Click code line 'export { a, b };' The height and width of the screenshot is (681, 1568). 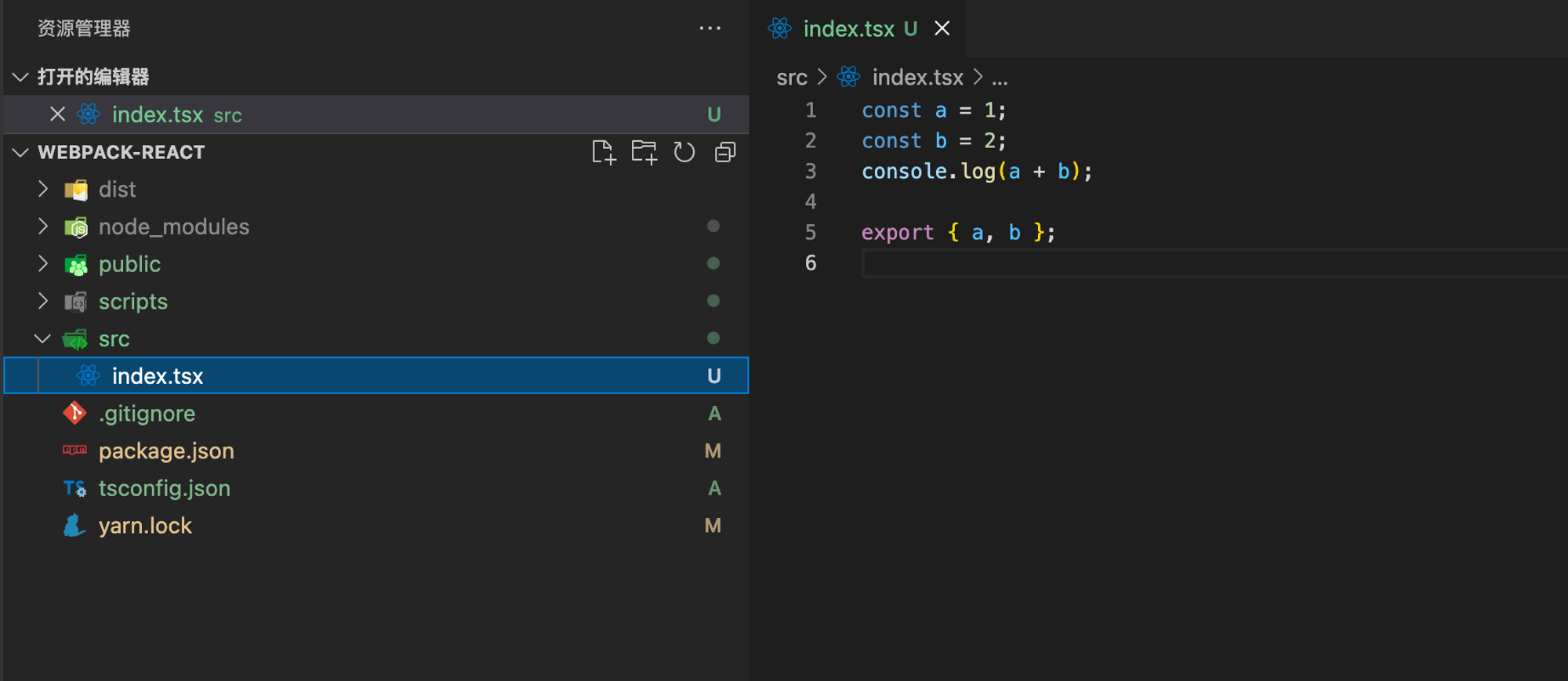[x=959, y=233]
